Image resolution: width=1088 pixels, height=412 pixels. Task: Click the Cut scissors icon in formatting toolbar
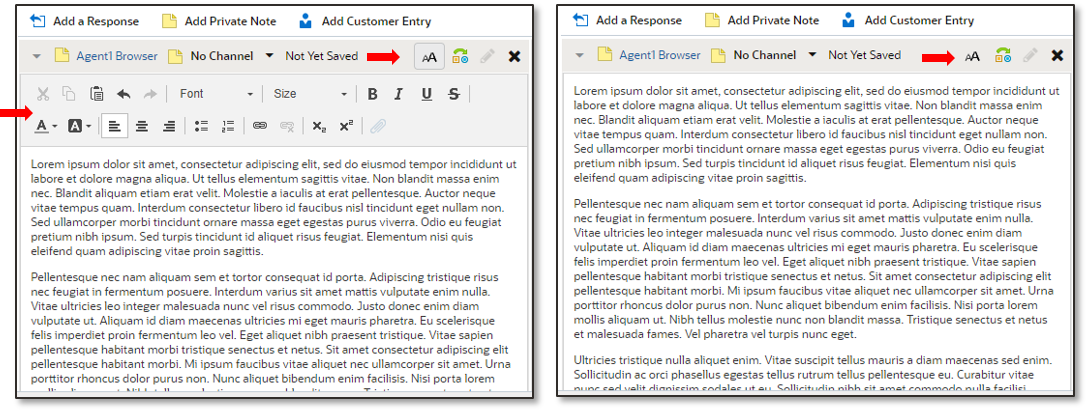(42, 94)
